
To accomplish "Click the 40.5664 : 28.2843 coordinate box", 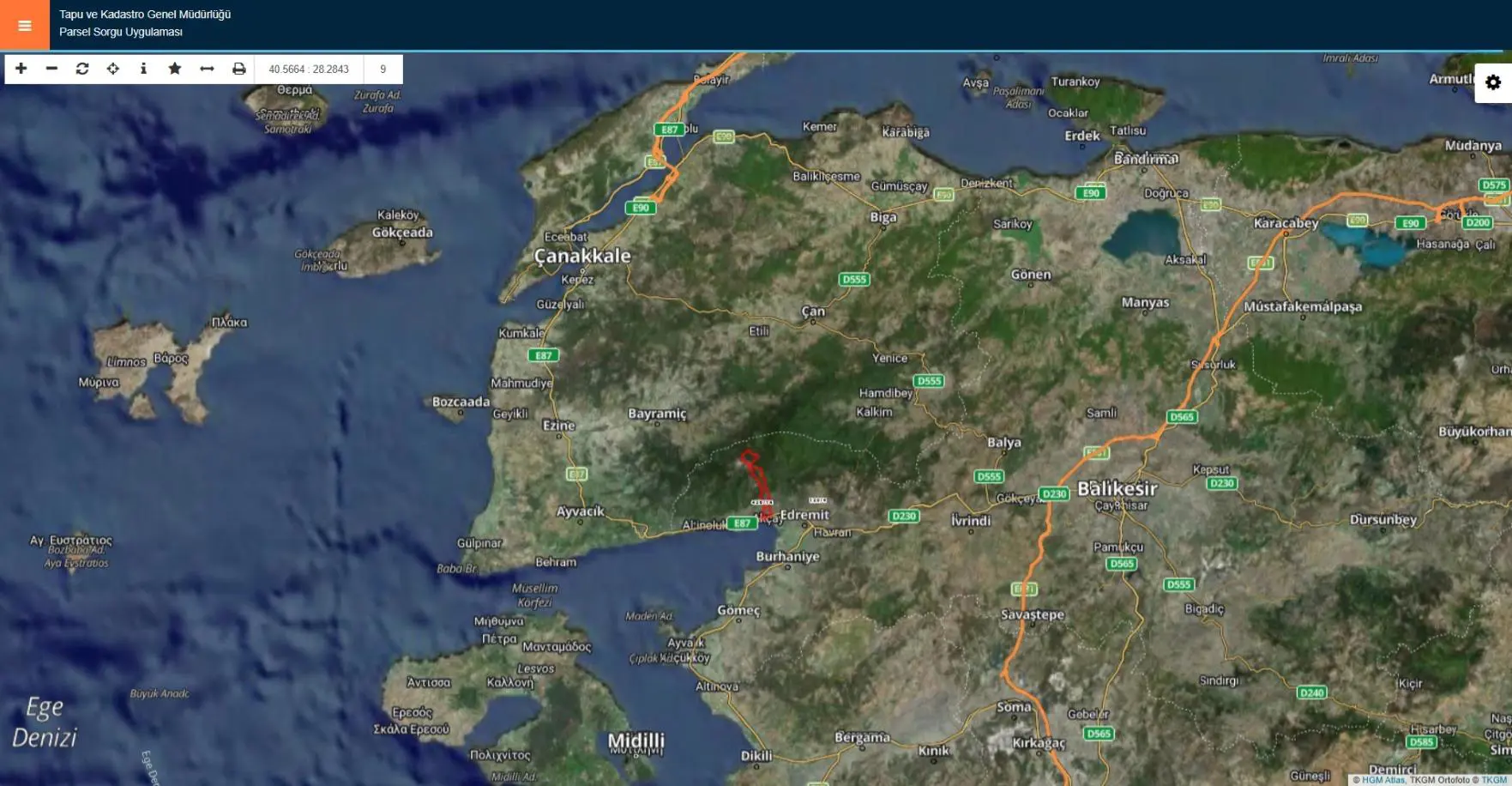I will pyautogui.click(x=309, y=70).
